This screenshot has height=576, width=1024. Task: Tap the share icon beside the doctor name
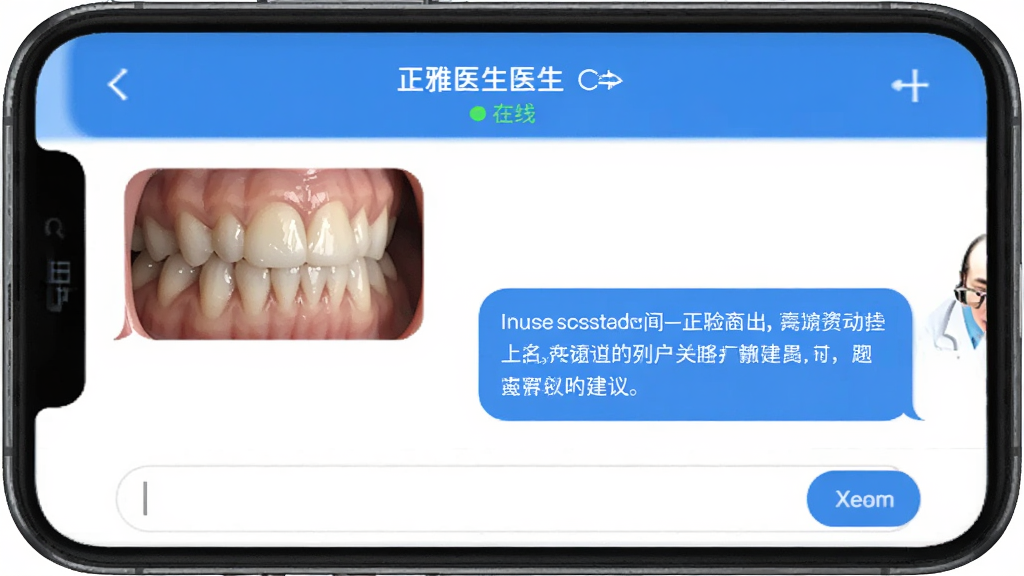point(600,80)
